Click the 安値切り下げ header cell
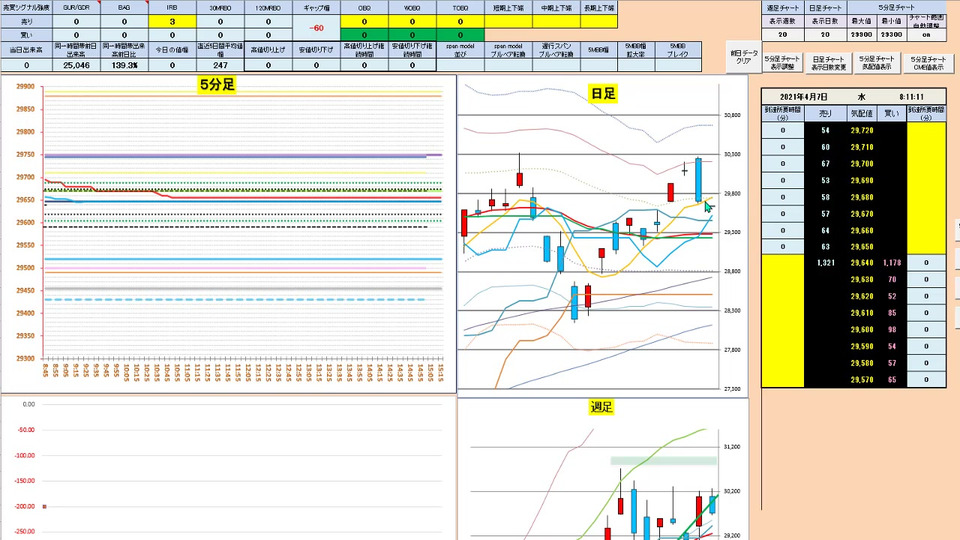This screenshot has height=540, width=960. point(317,50)
